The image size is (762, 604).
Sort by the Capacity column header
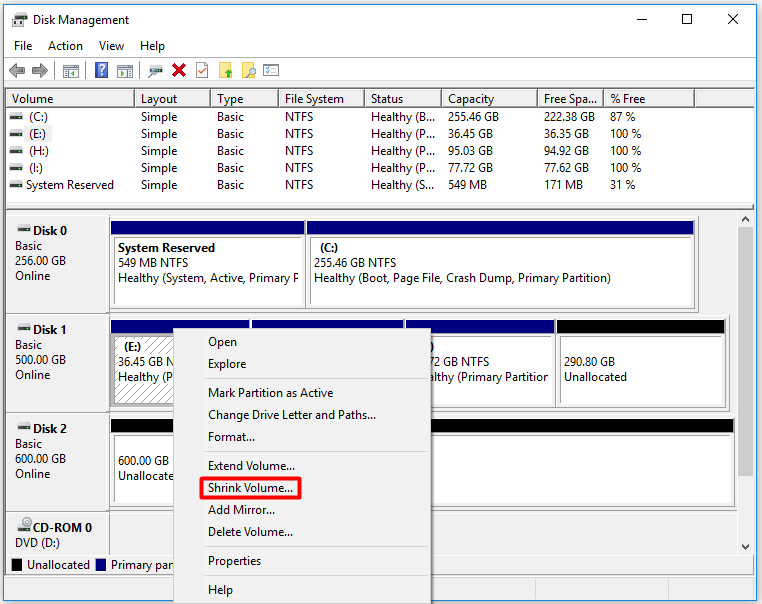click(x=489, y=99)
